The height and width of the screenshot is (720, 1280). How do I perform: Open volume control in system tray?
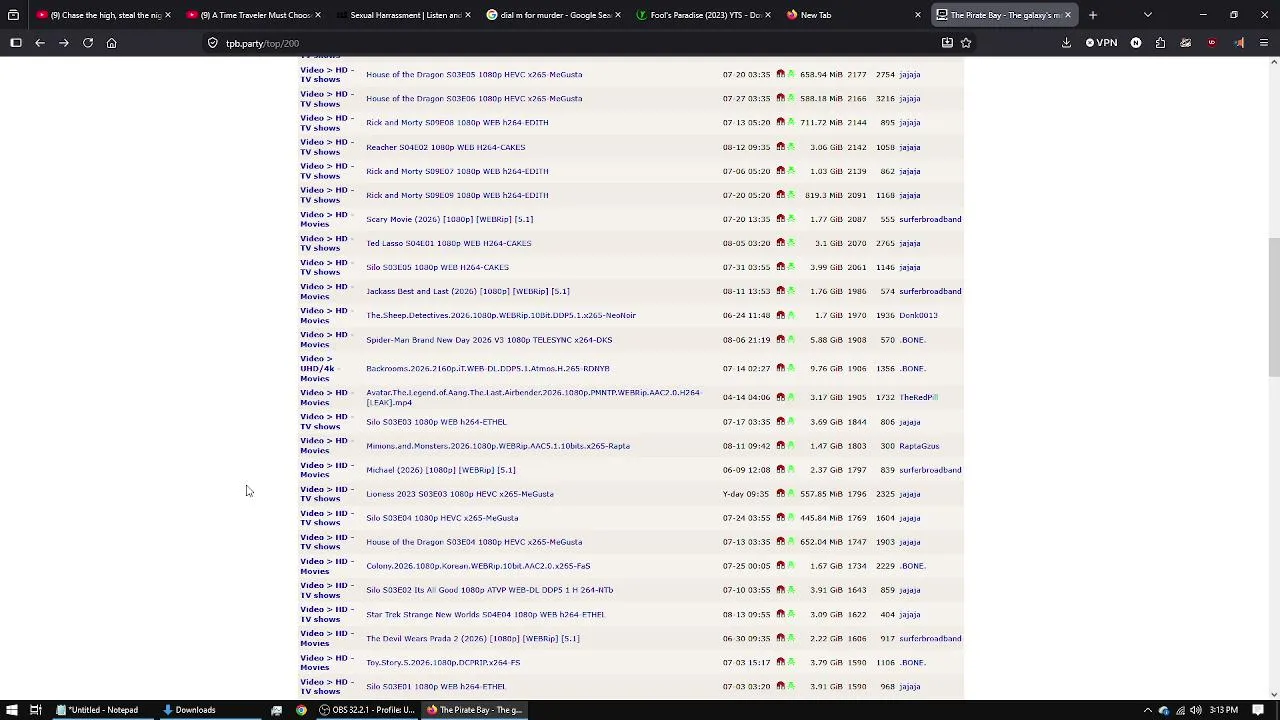tap(1196, 710)
